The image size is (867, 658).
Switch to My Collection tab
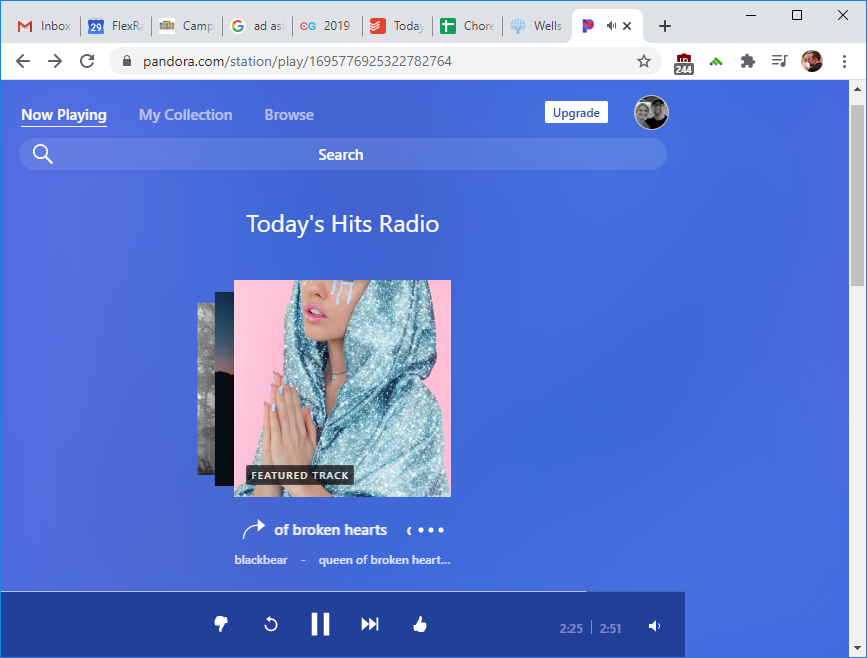[x=185, y=115]
